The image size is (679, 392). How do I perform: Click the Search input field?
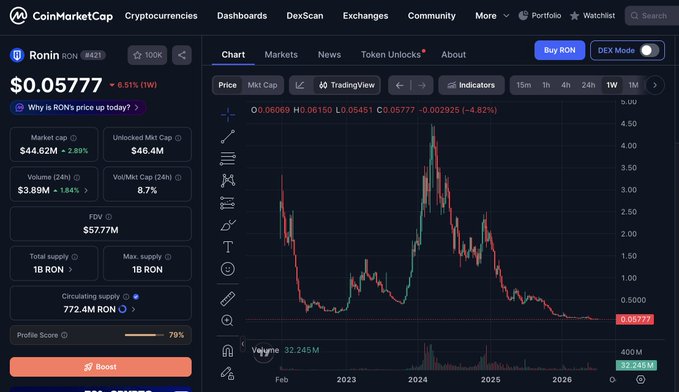[x=652, y=16]
